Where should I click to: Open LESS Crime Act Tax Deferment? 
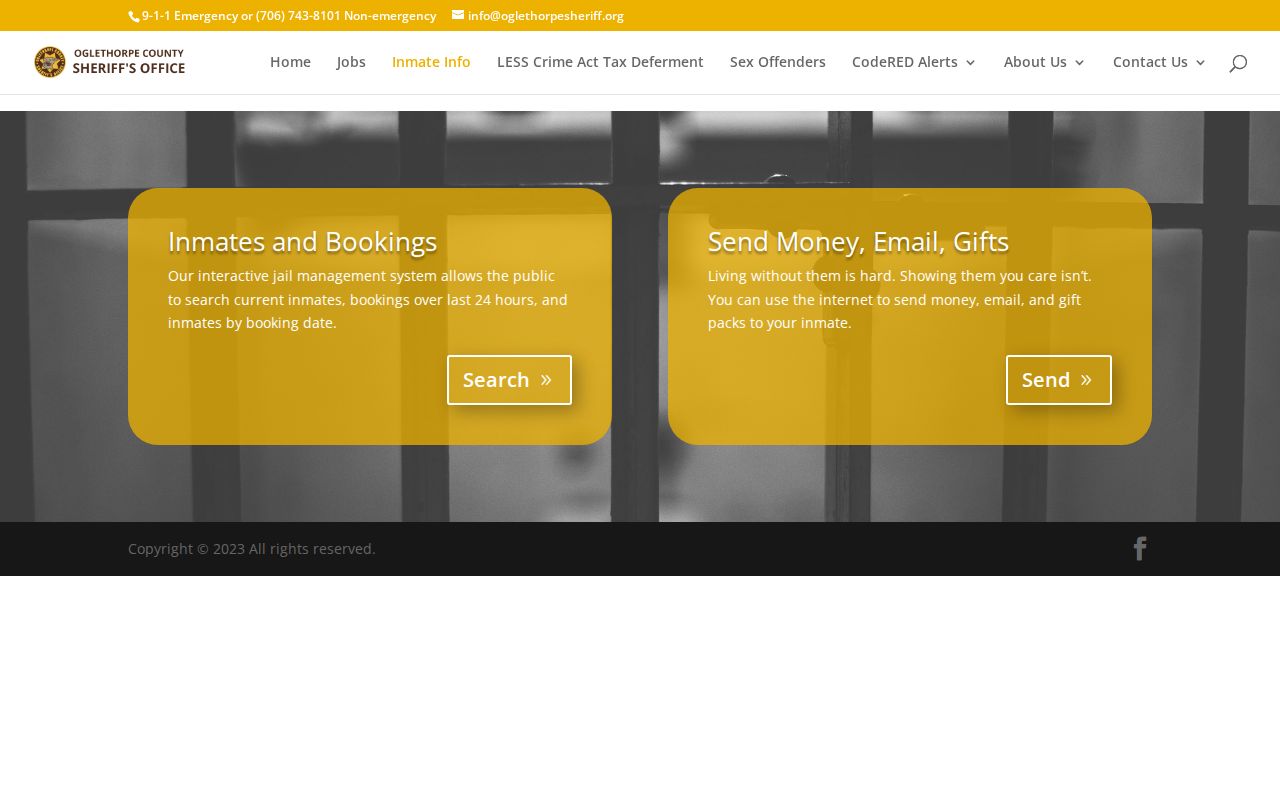(600, 62)
